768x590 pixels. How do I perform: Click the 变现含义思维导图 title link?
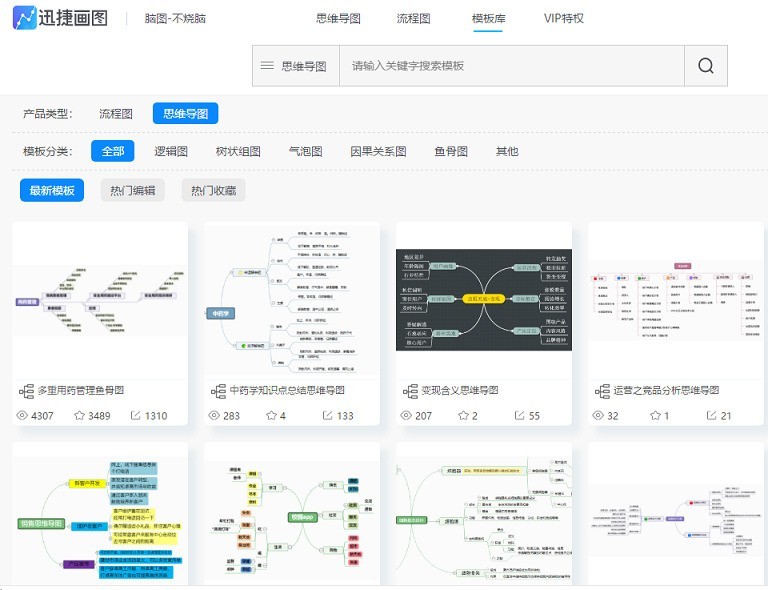coord(460,390)
